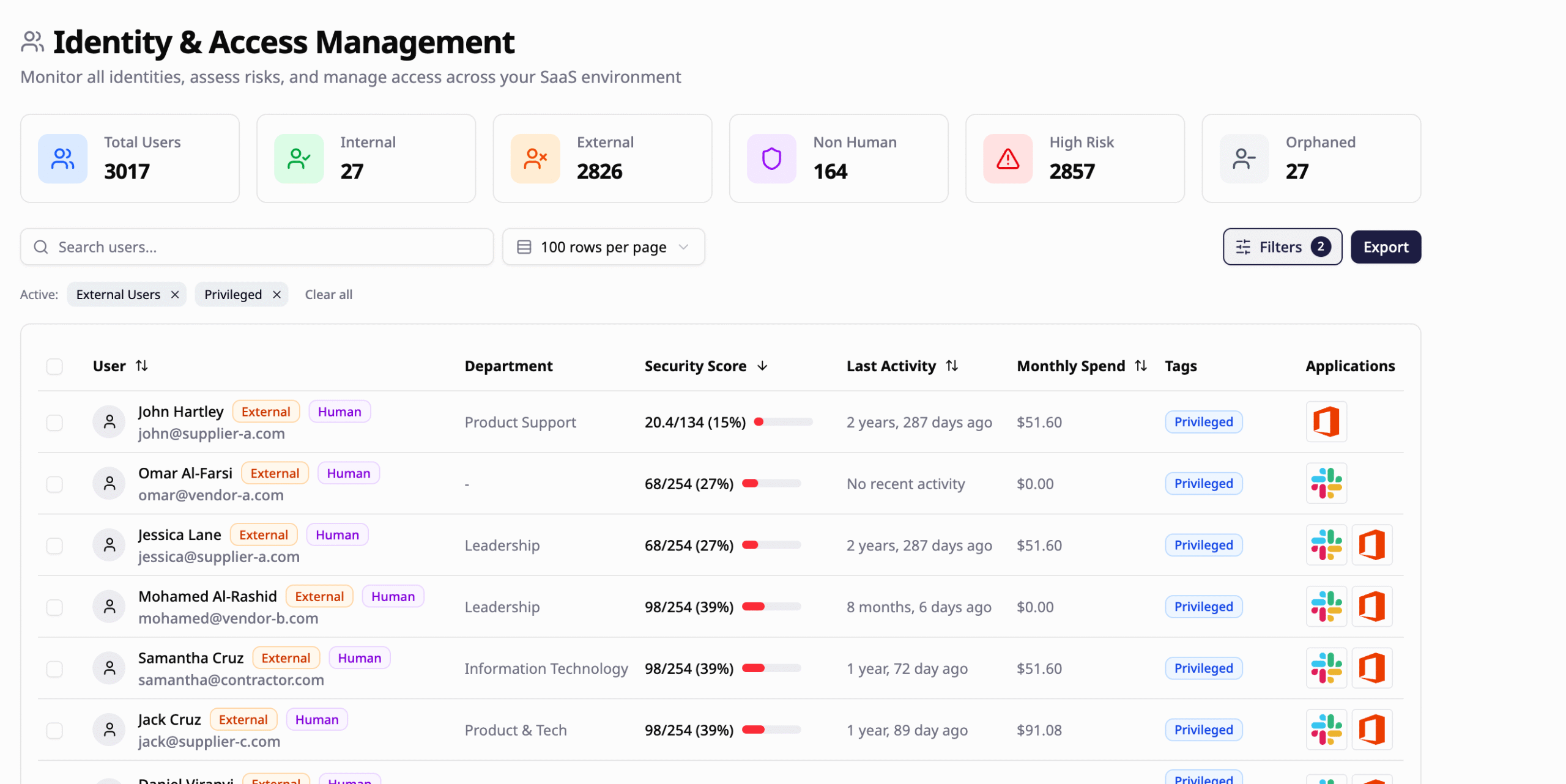
Task: Click John Hartley's user avatar icon
Action: (109, 422)
